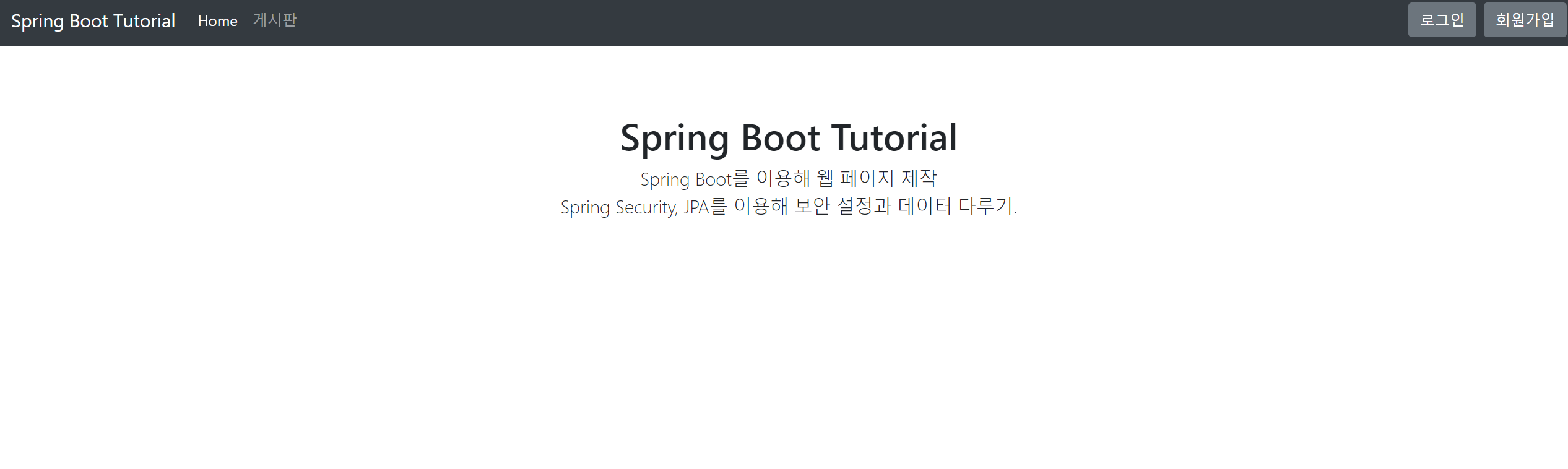This screenshot has height=469, width=1568.
Task: Click the text 'Spring Boot를 이용해 웹 페이지 제작'
Action: (x=789, y=179)
